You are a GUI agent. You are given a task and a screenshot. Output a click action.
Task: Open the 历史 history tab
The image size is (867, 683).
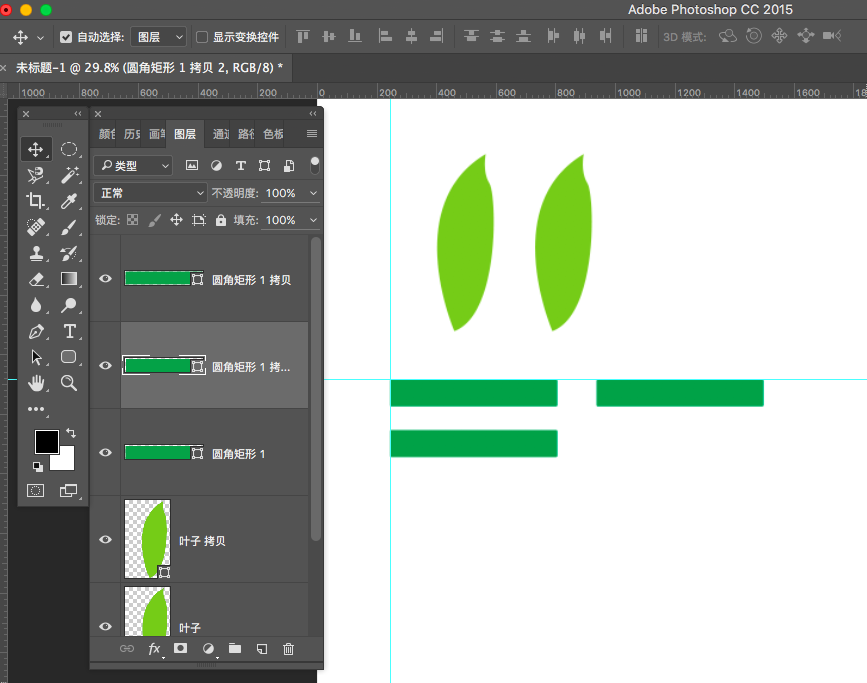click(132, 134)
